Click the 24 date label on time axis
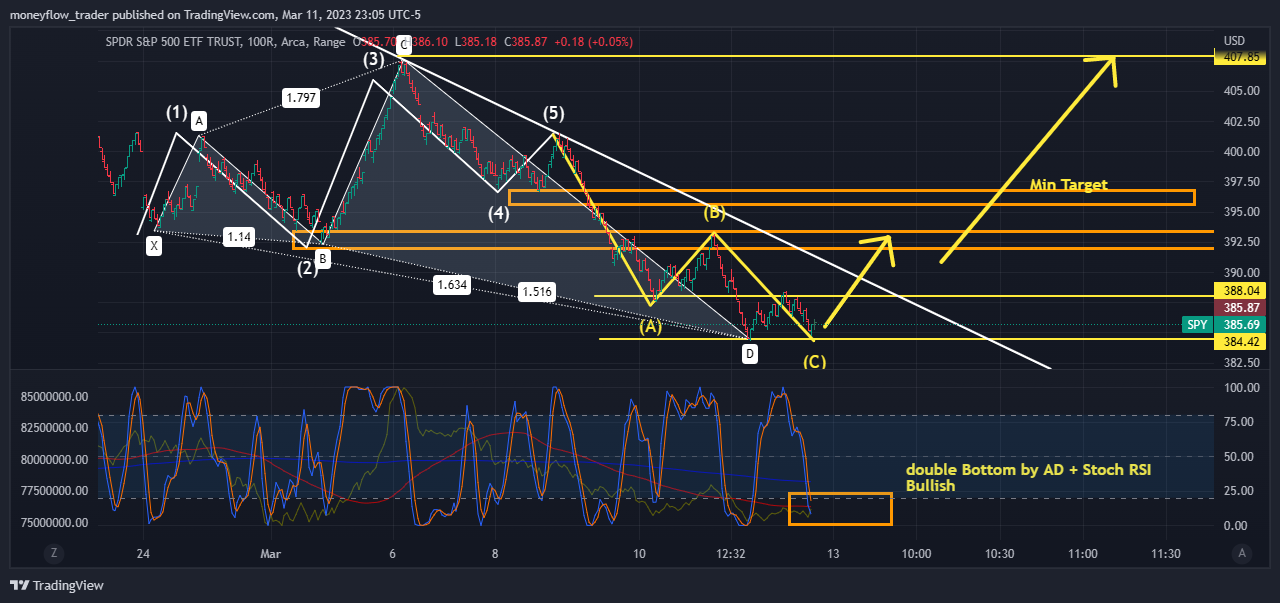The height and width of the screenshot is (603, 1280). [x=143, y=553]
